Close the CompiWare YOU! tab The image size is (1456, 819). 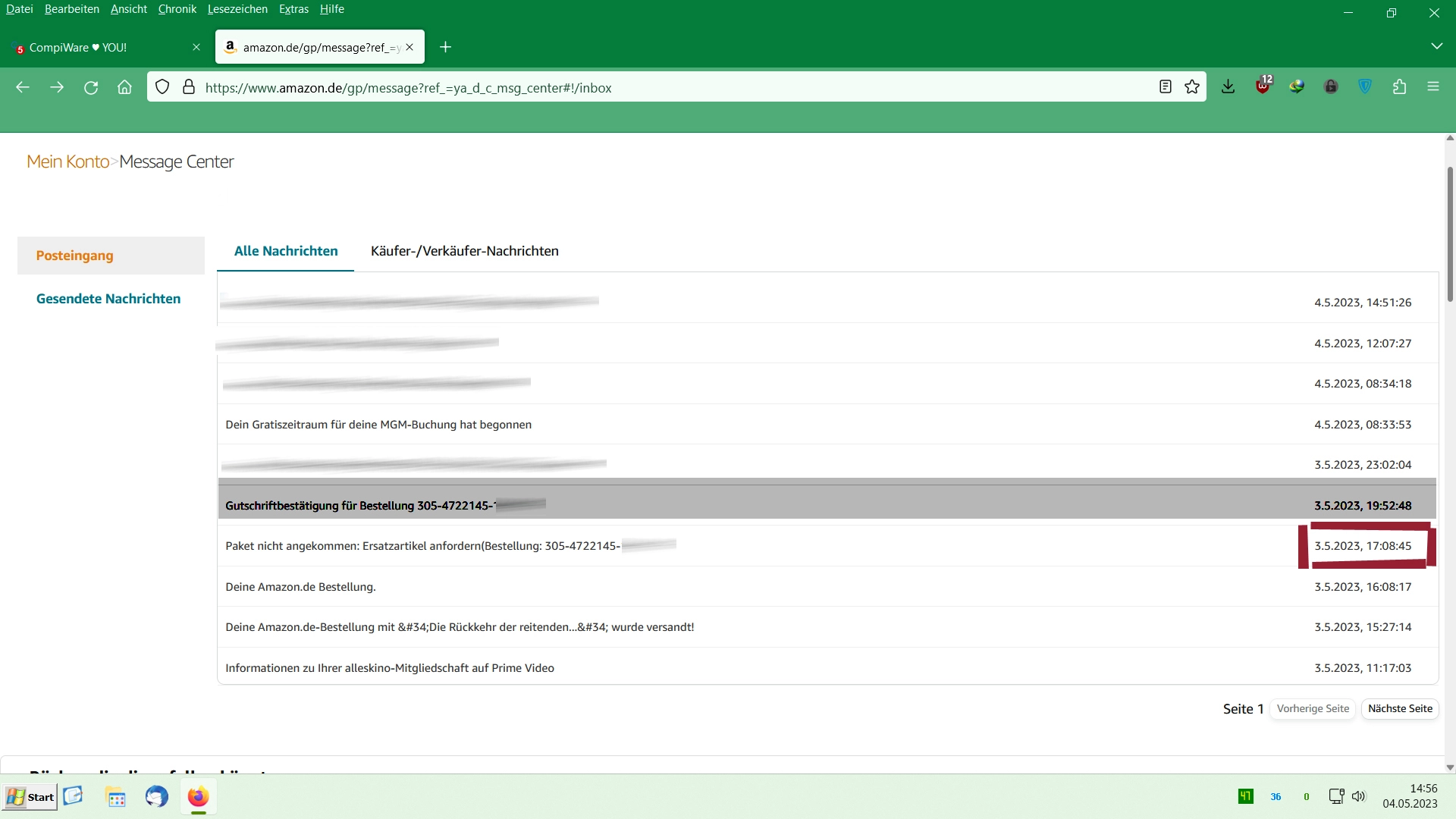(196, 47)
